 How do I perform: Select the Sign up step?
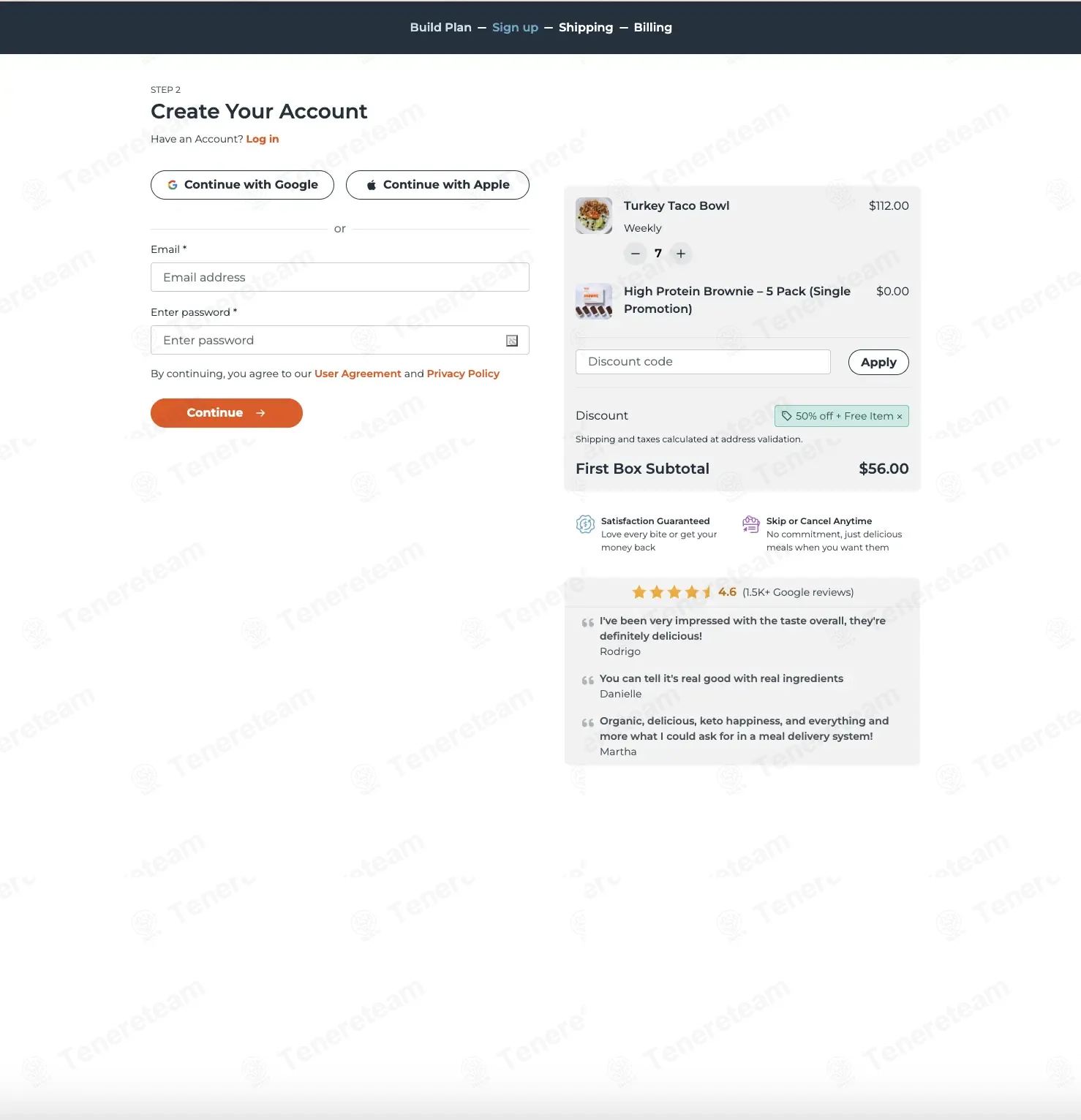[515, 28]
